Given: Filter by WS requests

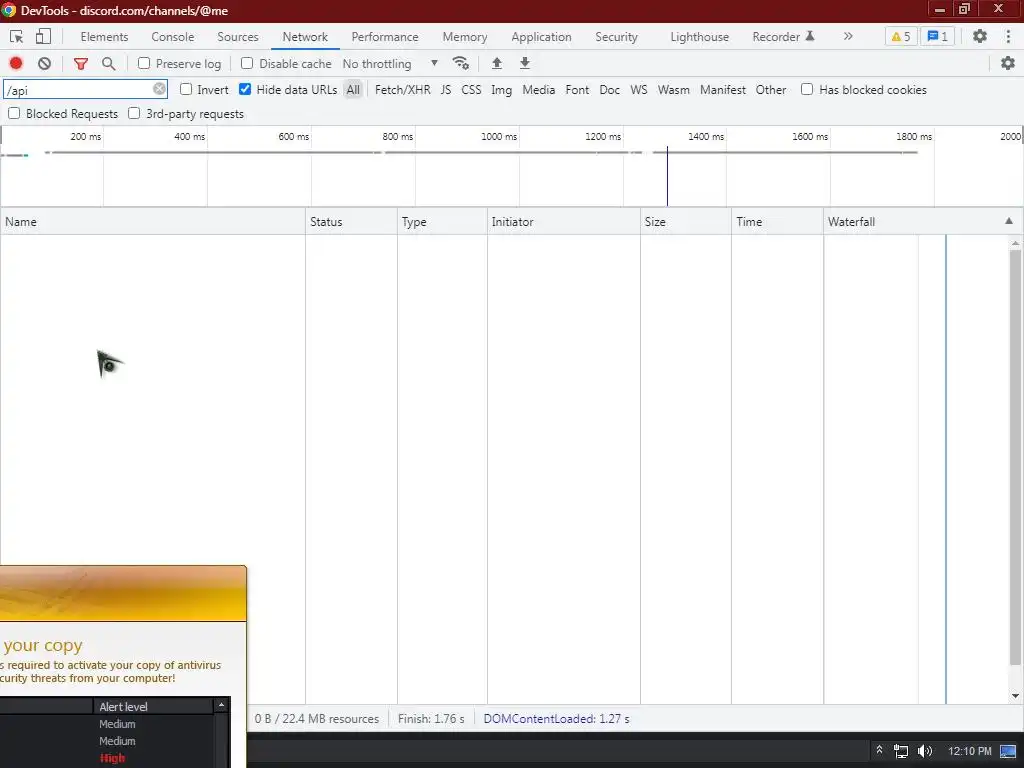Looking at the screenshot, I should 639,90.
